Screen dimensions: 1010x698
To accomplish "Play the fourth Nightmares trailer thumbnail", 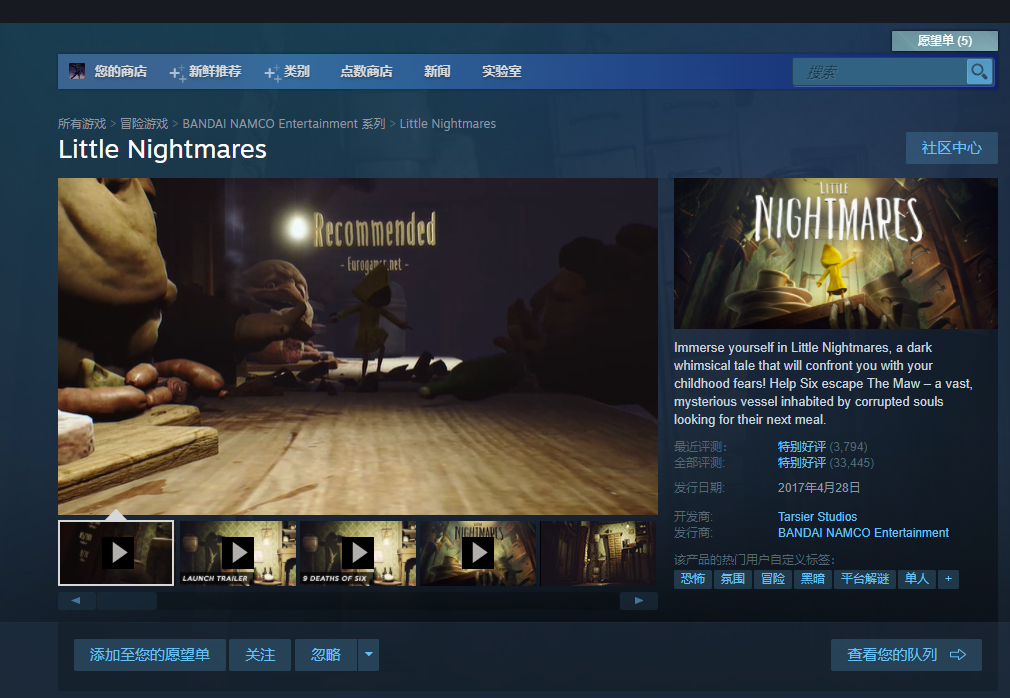I will click(478, 553).
